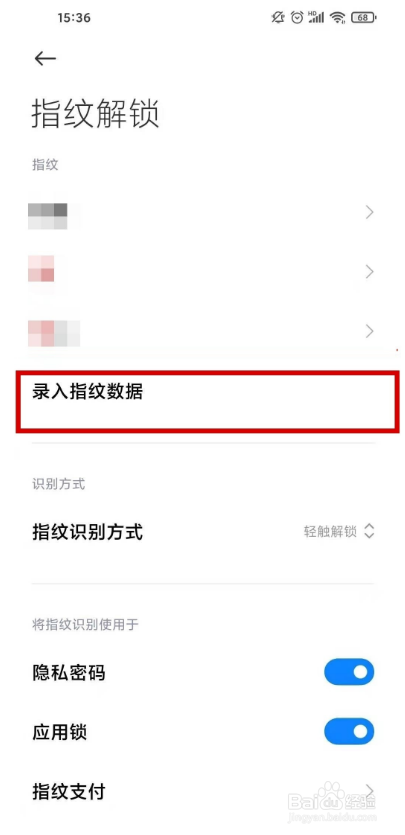Tap the 应用锁 label text
Screen dimensions: 405x835
pyautogui.click(x=59, y=732)
